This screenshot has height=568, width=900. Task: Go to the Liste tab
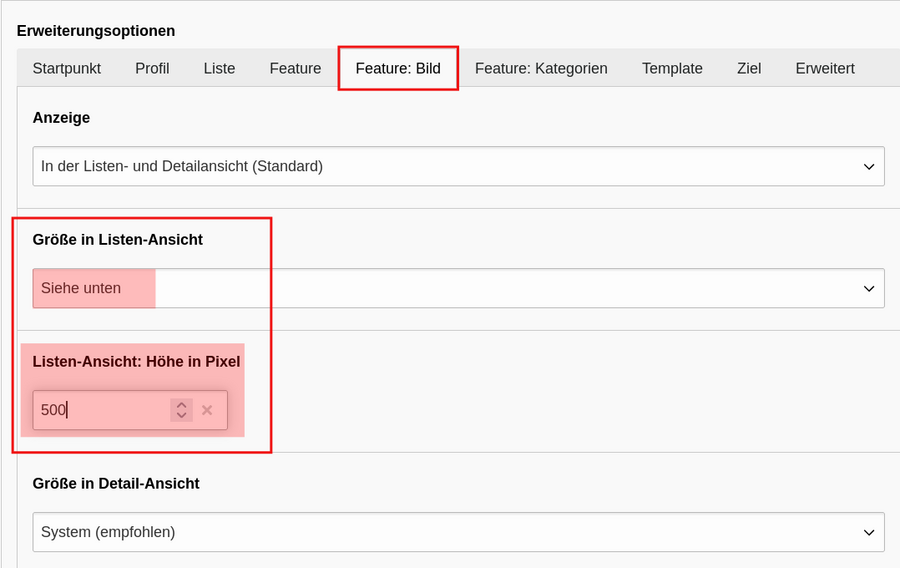[219, 68]
